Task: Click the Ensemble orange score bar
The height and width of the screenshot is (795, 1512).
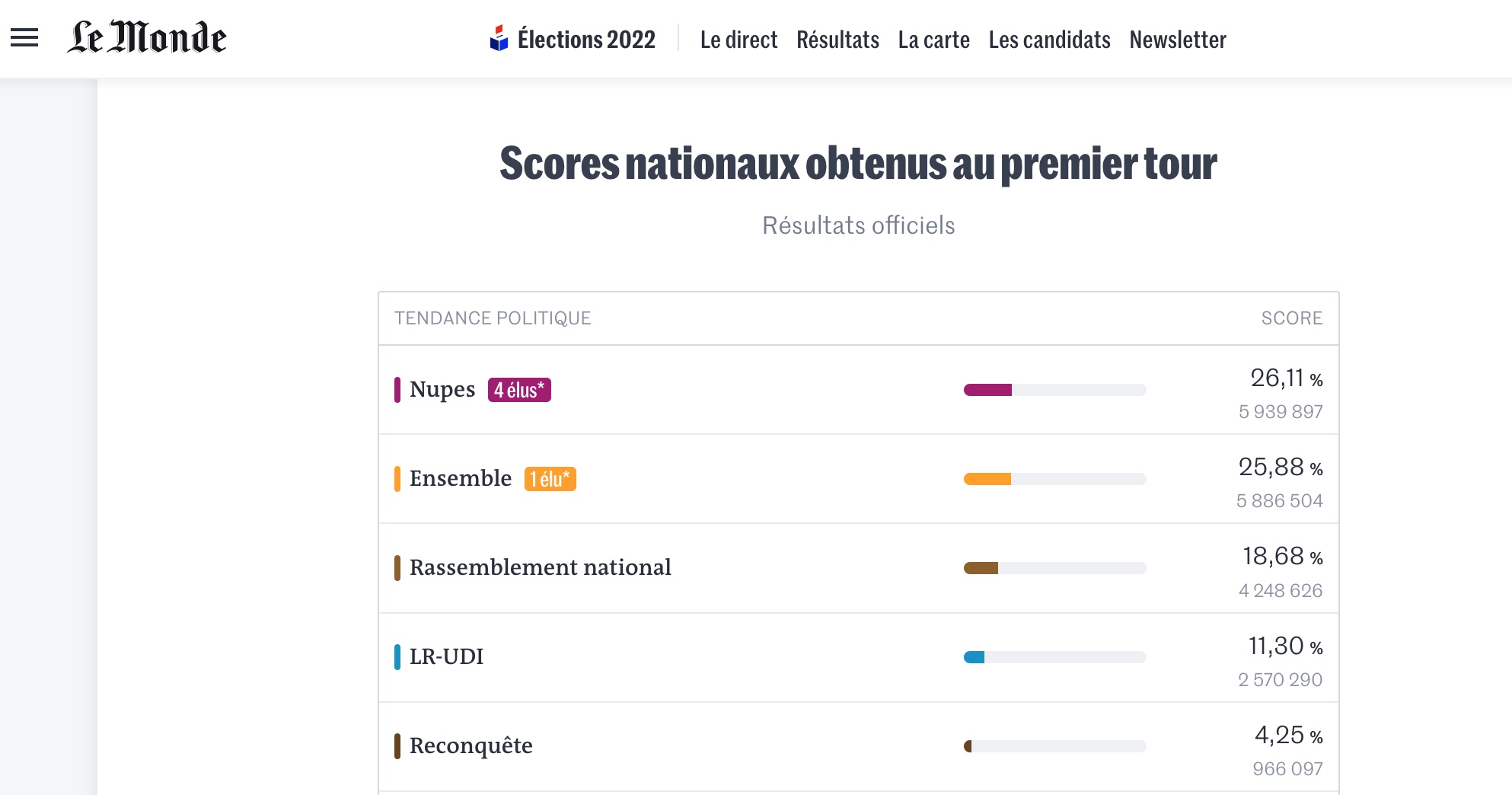Action: point(987,479)
